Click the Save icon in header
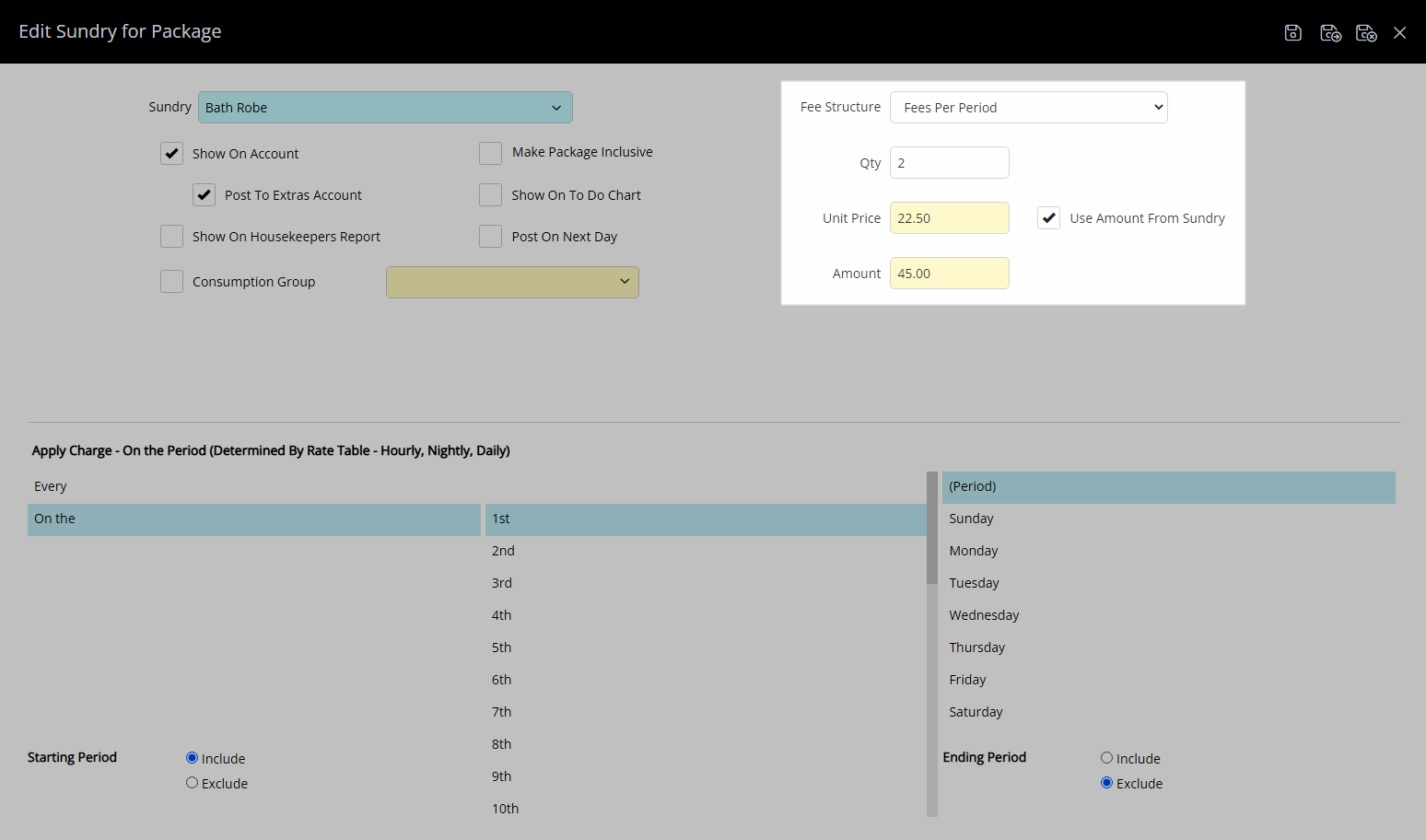Image resolution: width=1426 pixels, height=840 pixels. (x=1292, y=33)
